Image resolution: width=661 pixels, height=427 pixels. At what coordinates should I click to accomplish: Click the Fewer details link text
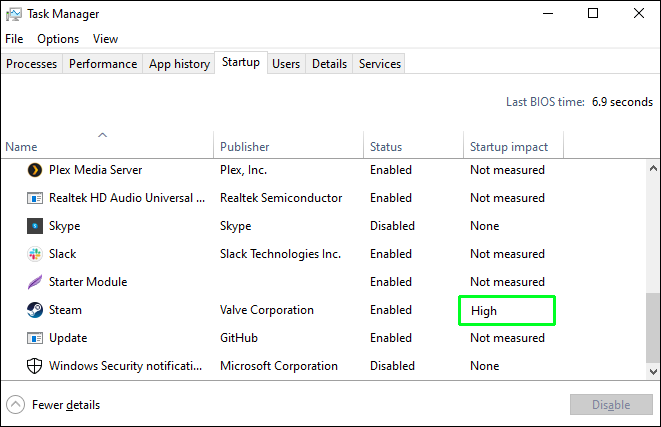[66, 405]
